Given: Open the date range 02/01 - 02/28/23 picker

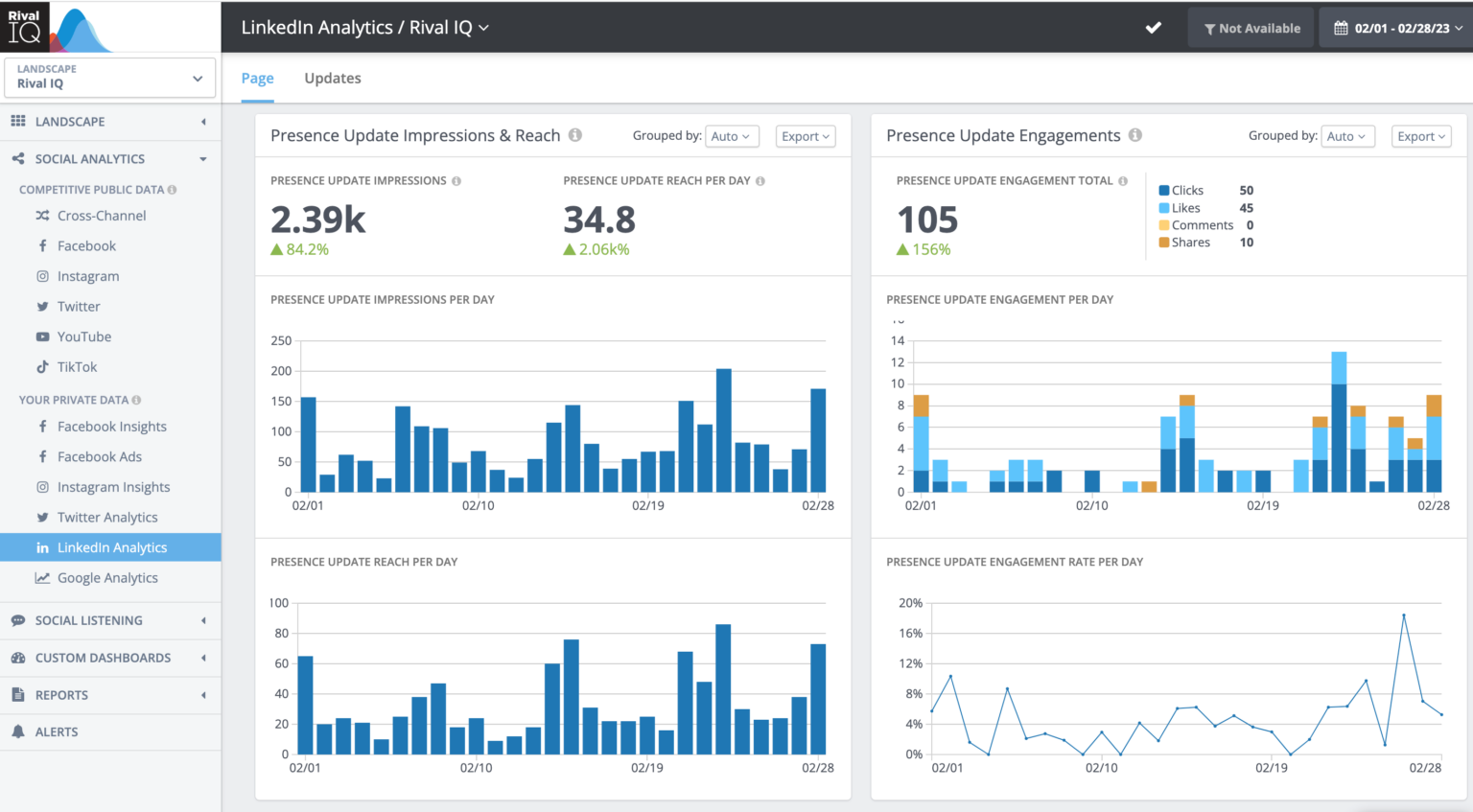Looking at the screenshot, I should point(1397,29).
